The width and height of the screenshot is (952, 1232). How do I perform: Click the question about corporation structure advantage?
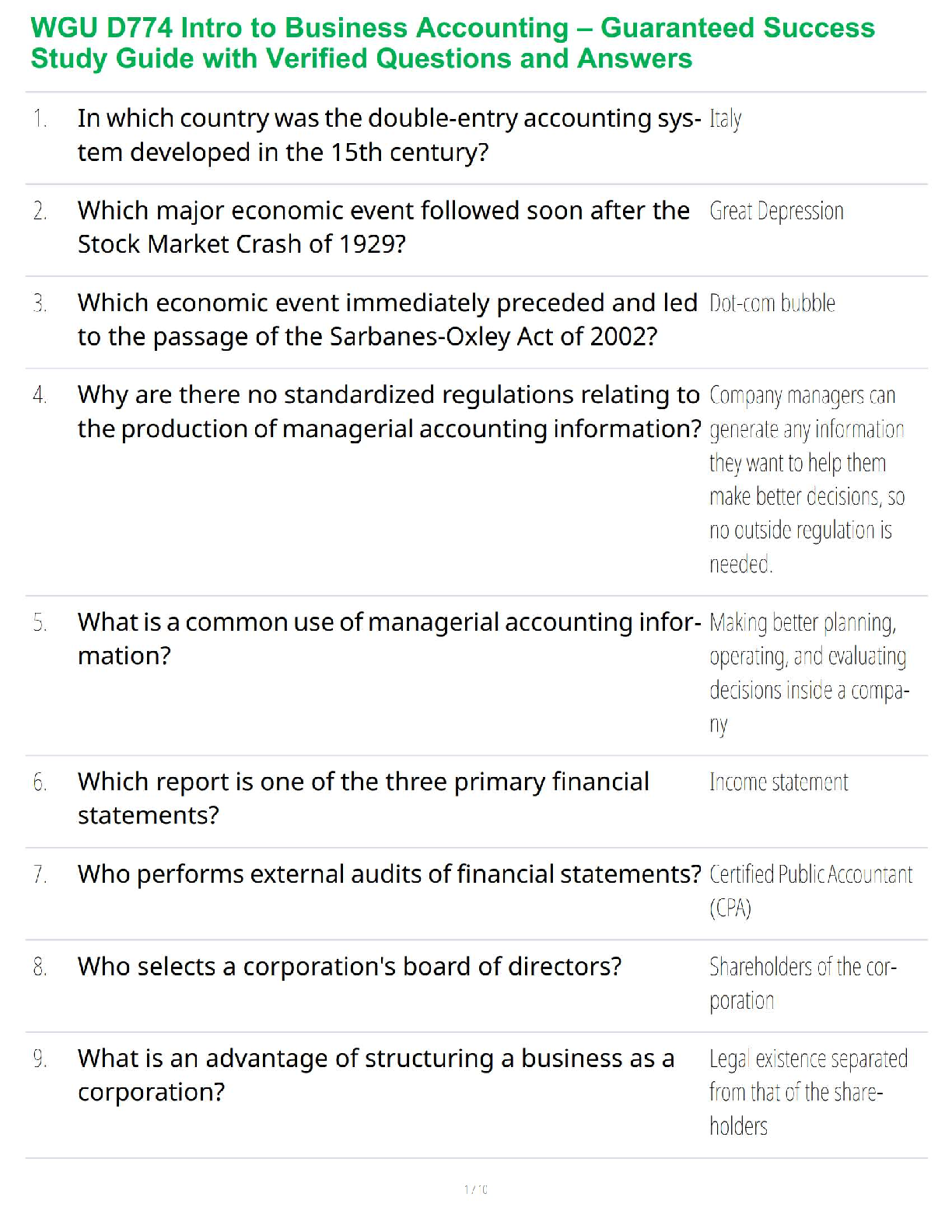click(376, 1075)
